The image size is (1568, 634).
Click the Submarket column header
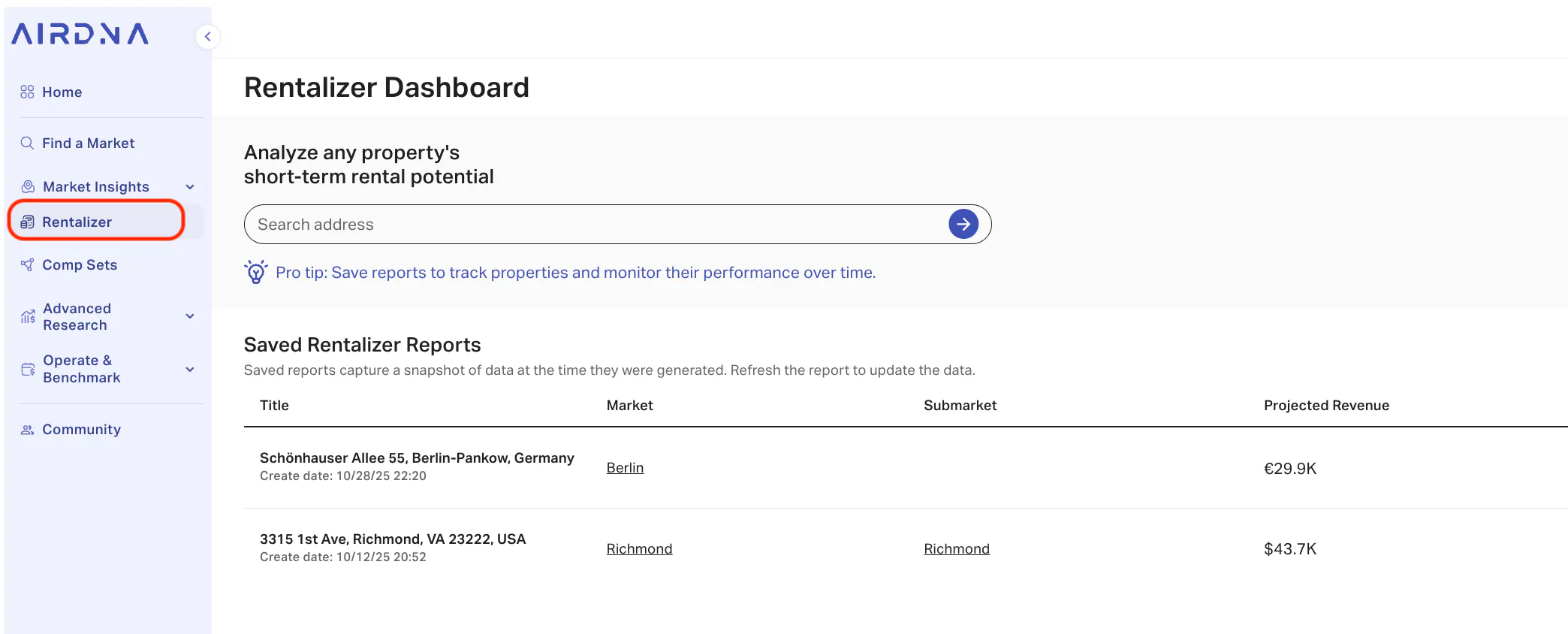[x=960, y=405]
